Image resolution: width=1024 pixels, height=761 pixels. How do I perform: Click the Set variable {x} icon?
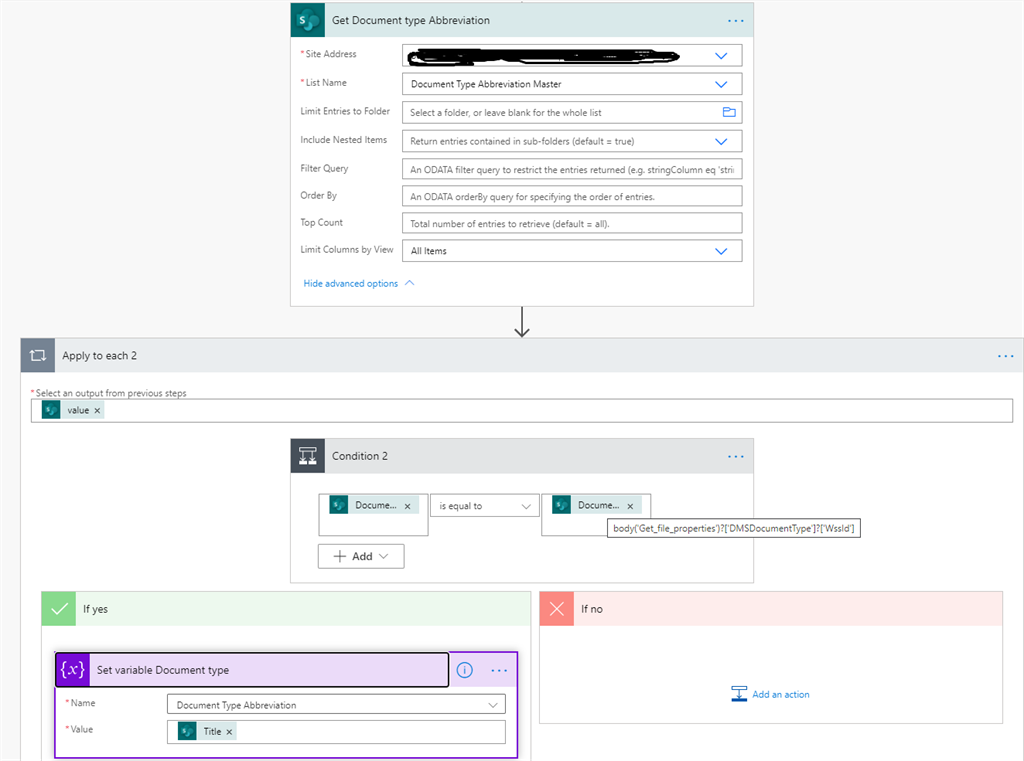tap(72, 669)
